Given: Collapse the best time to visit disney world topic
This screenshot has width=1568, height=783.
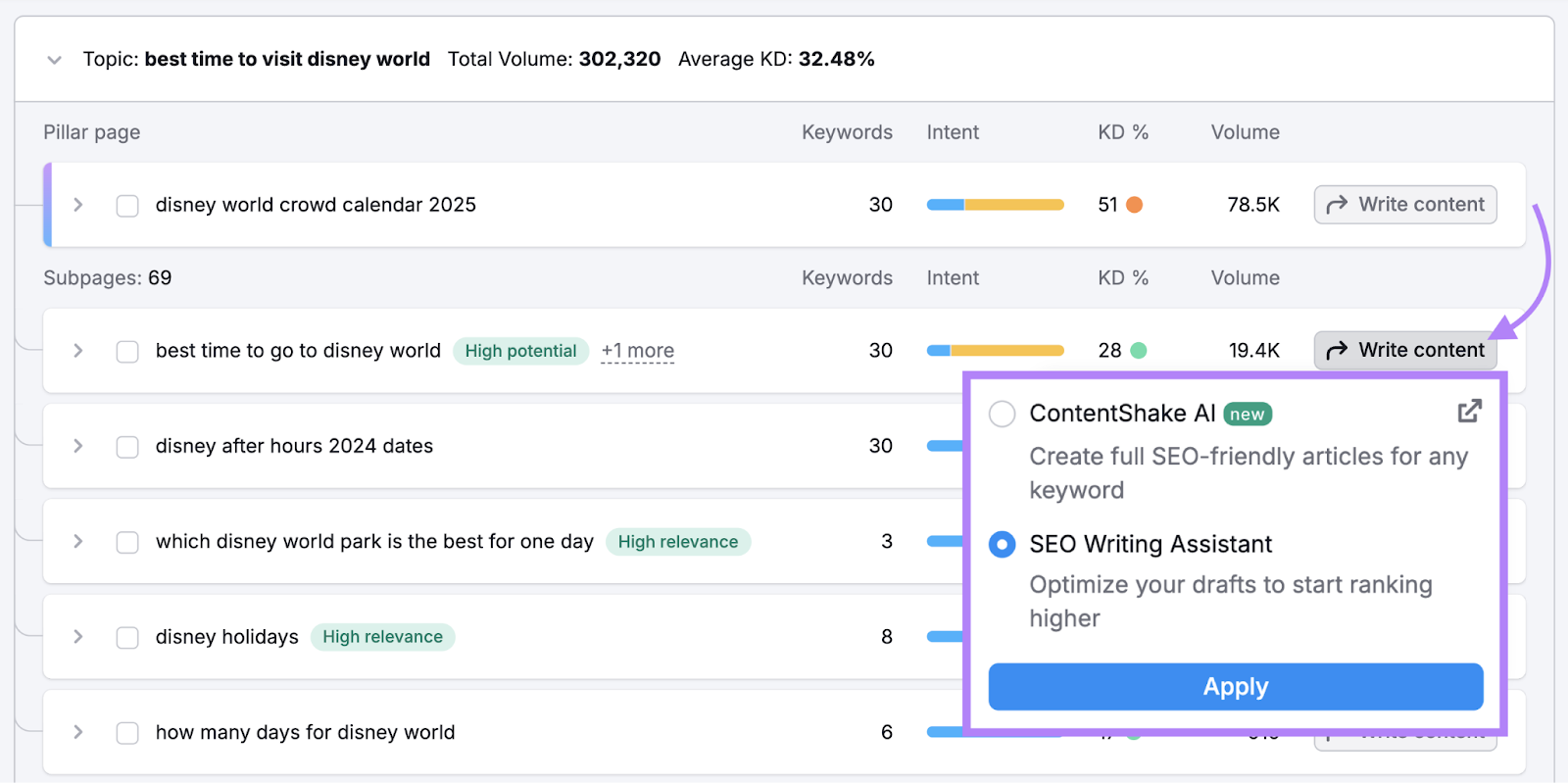Looking at the screenshot, I should click(x=55, y=60).
